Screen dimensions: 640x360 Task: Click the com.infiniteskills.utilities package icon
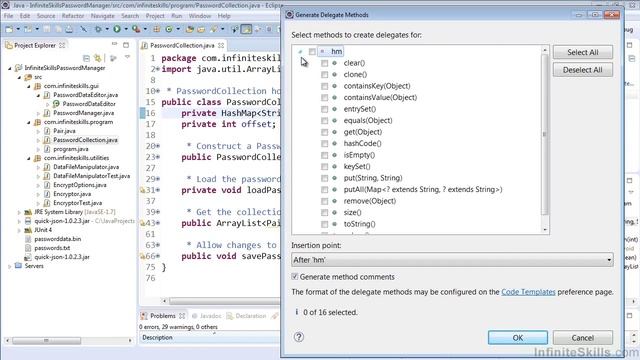coord(38,158)
